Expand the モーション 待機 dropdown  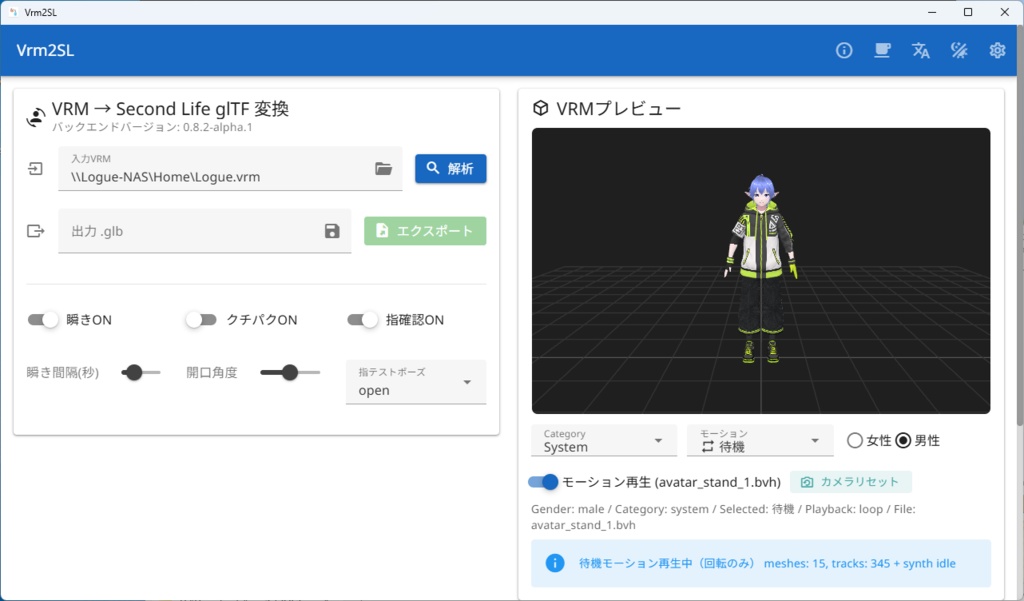coord(759,440)
